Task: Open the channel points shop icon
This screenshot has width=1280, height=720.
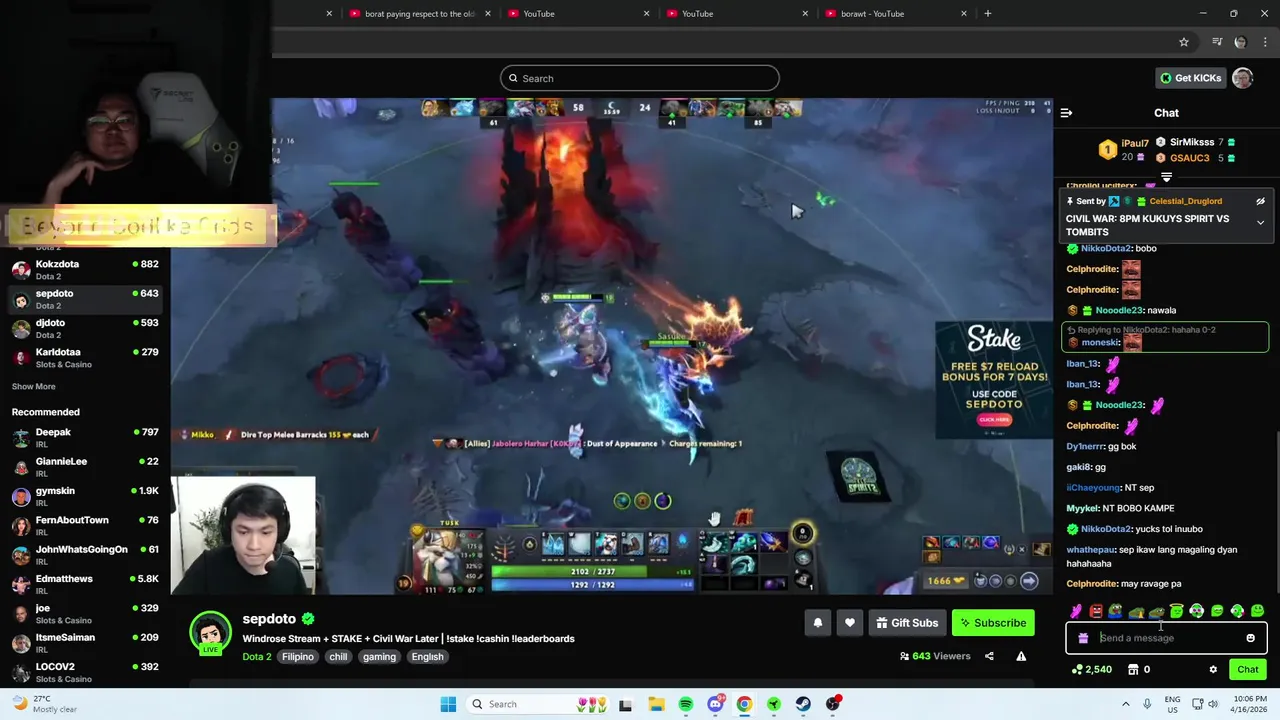Action: [1133, 670]
